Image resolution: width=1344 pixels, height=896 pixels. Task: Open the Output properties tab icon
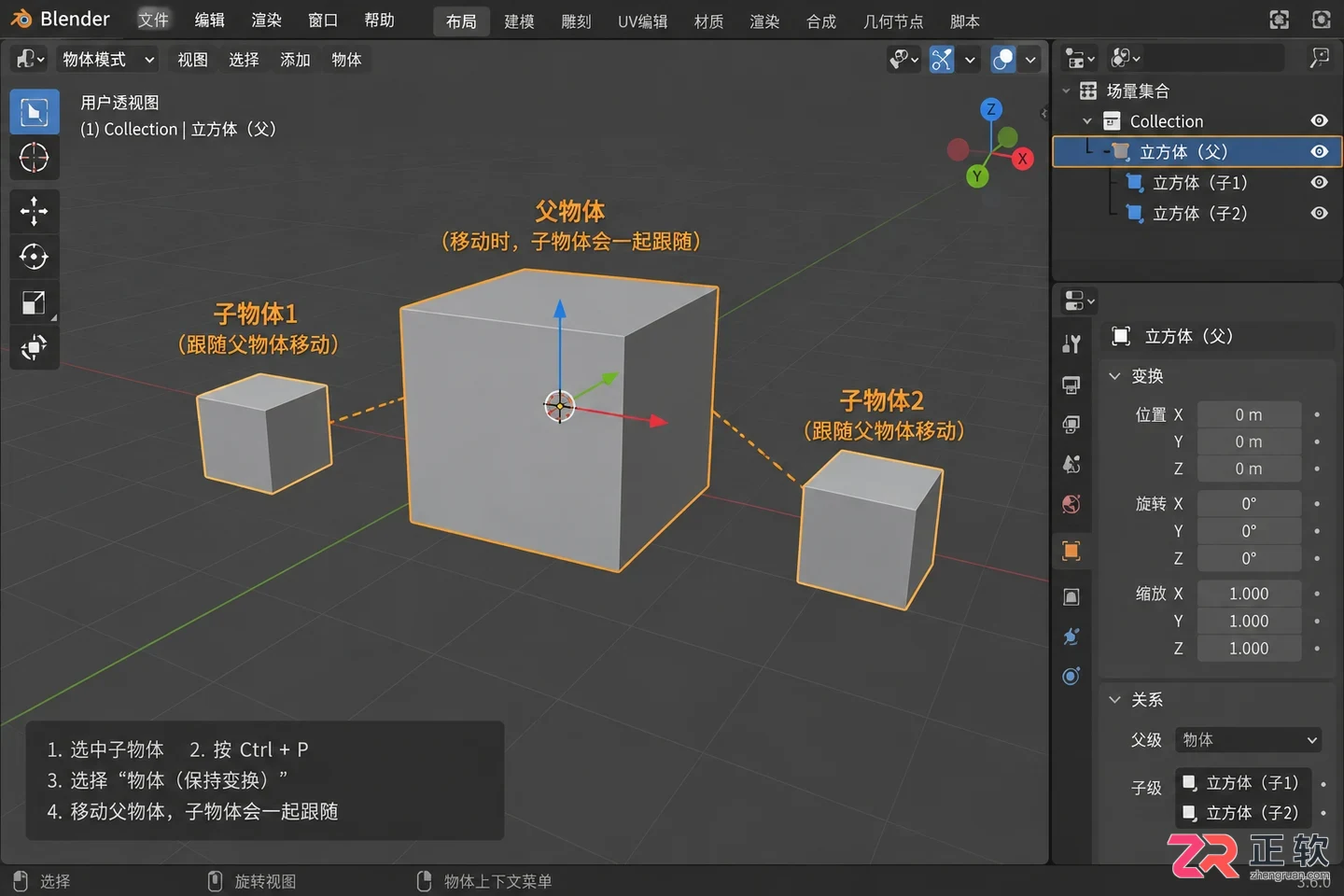click(x=1071, y=425)
